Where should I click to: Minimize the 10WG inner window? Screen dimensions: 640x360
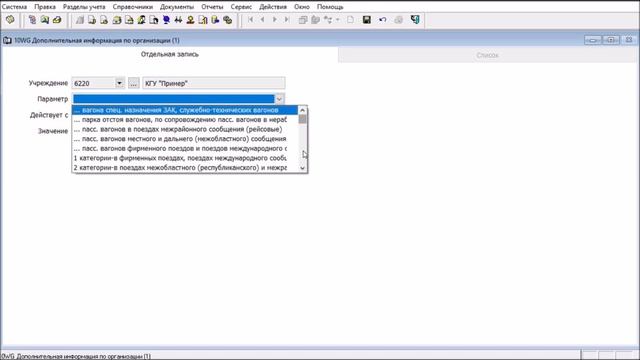593,40
